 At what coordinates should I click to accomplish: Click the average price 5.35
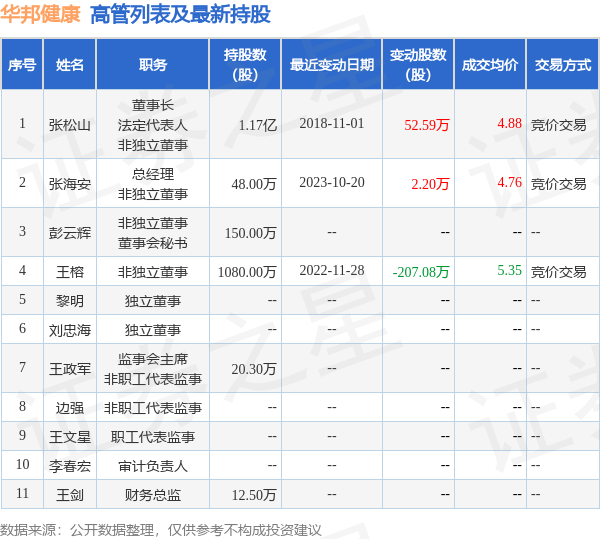point(509,270)
